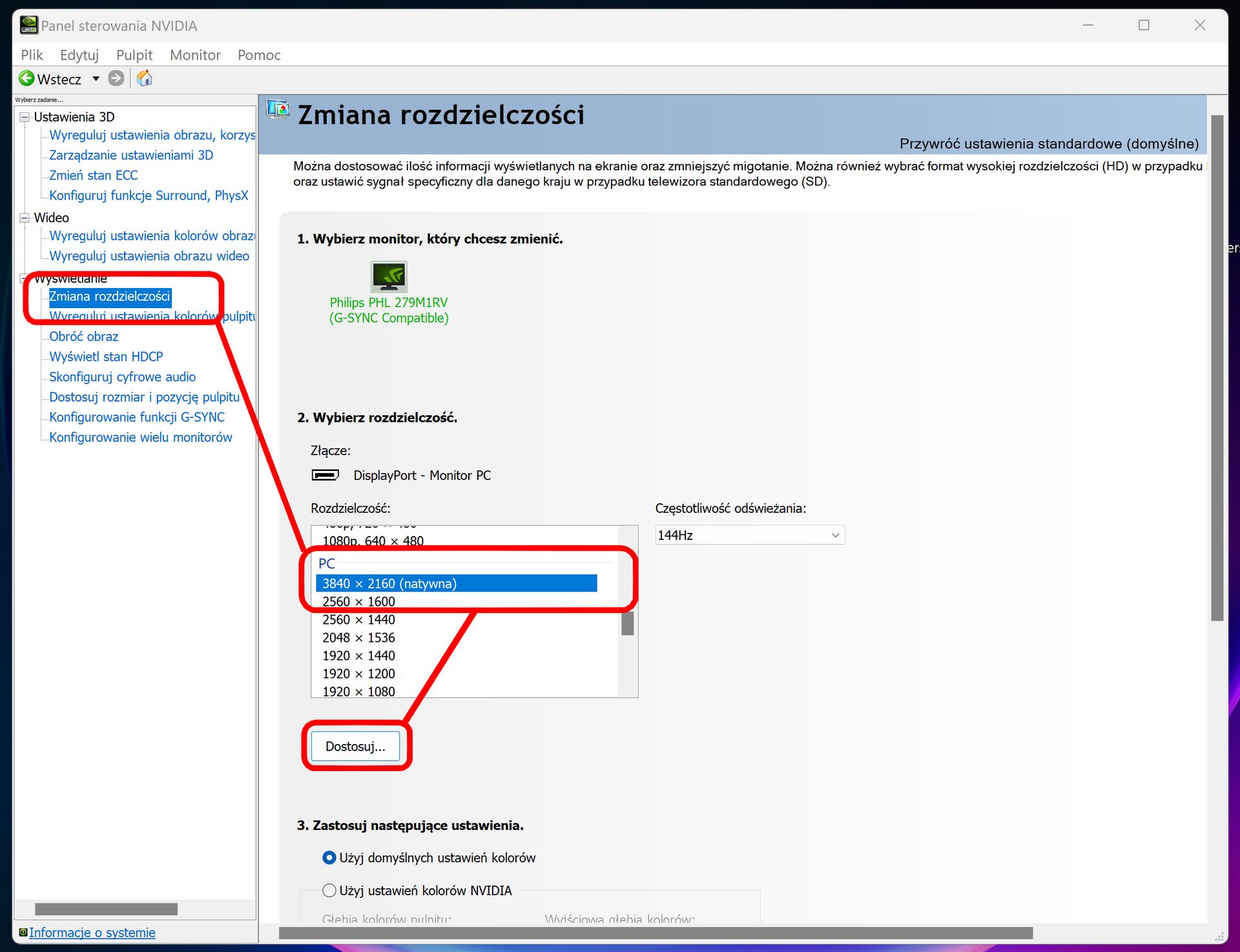Select resolution 2560 × 1600
This screenshot has height=952, width=1240.
tap(456, 601)
